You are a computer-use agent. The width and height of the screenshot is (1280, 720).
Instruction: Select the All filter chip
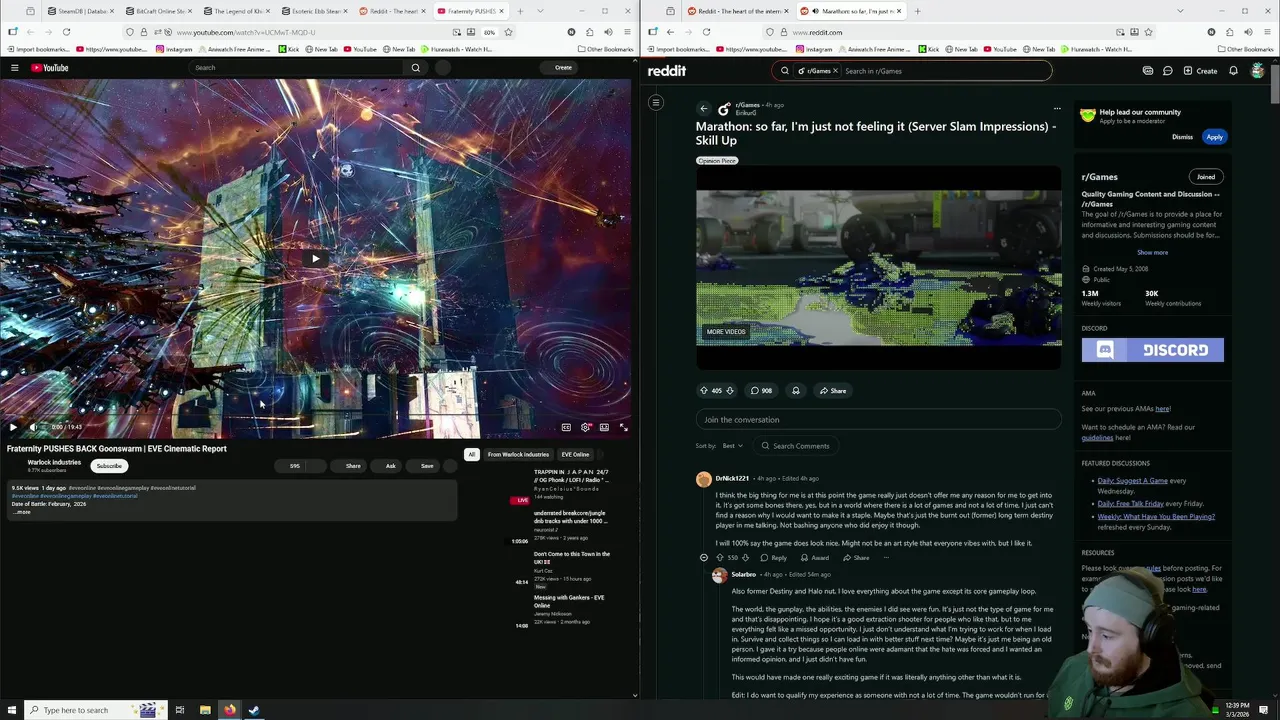point(472,454)
